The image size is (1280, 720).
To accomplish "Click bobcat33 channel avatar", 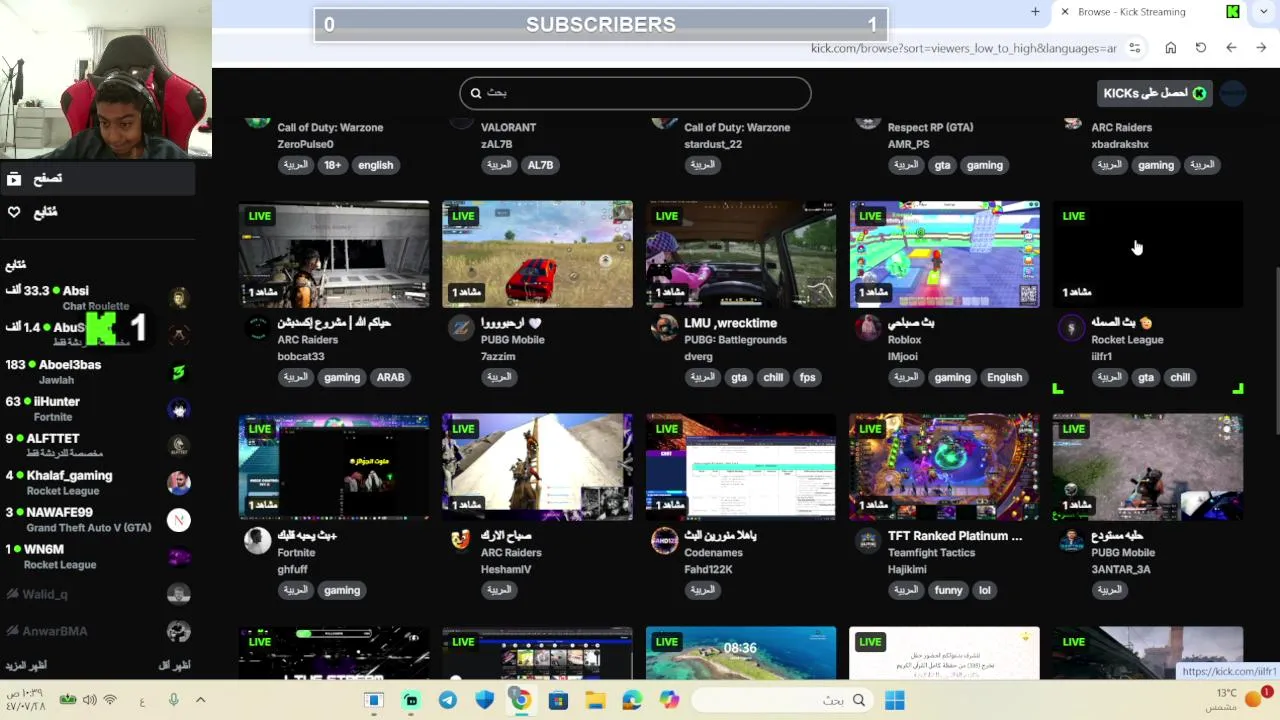I will [x=258, y=328].
